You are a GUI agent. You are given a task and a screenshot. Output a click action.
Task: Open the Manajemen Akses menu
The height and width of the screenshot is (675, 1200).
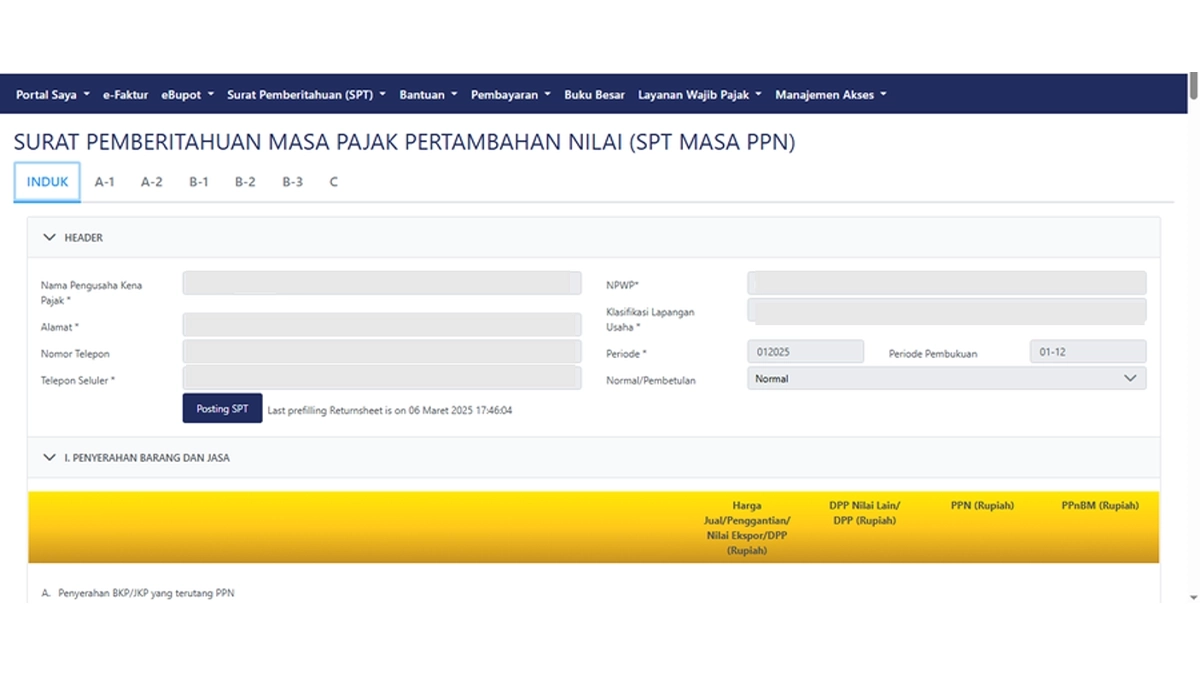(830, 95)
